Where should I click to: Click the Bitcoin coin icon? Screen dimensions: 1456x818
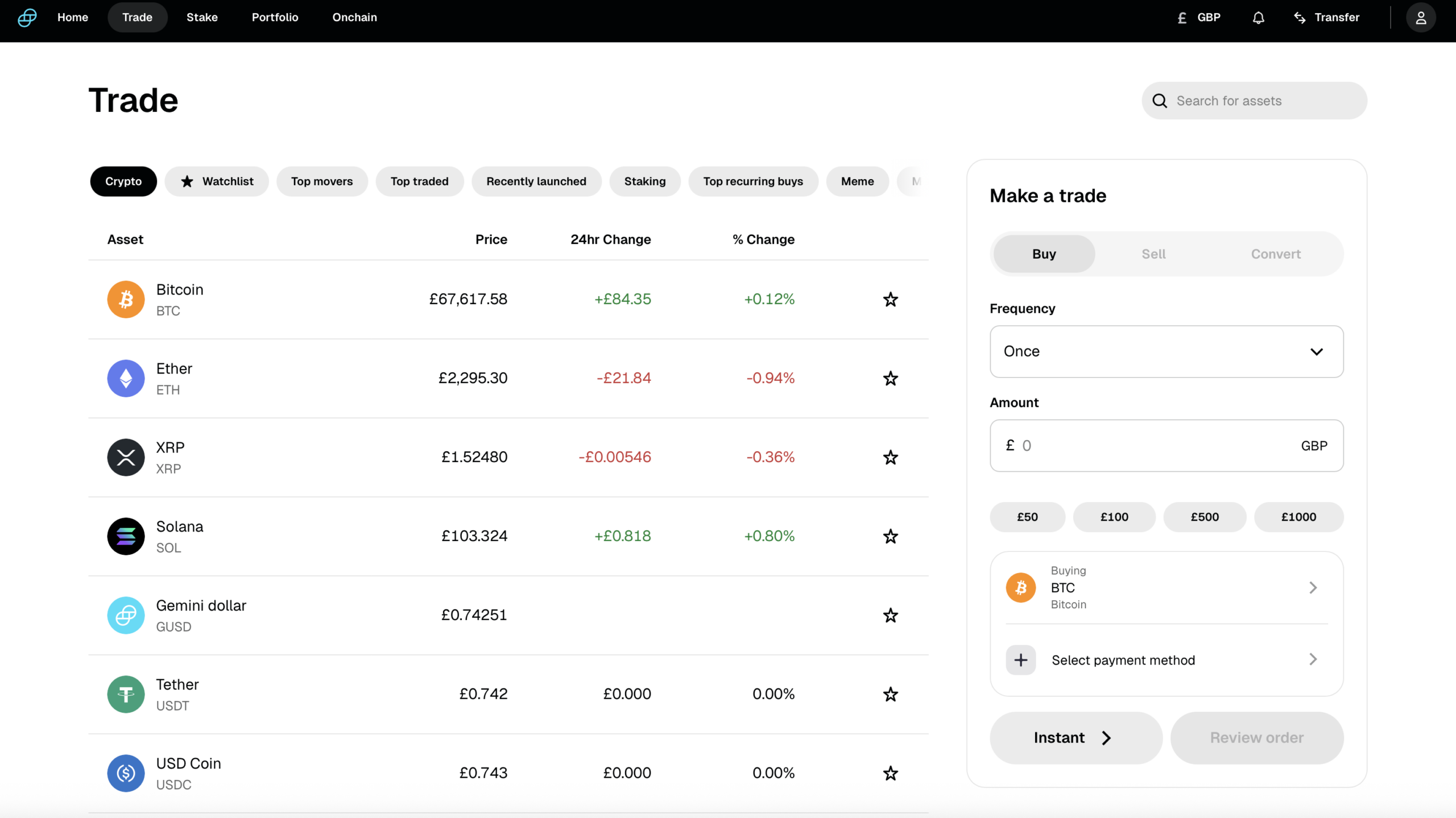click(x=126, y=299)
